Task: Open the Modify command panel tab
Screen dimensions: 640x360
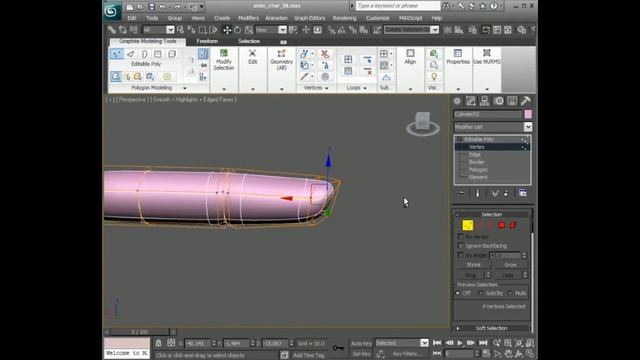Action: click(x=471, y=101)
